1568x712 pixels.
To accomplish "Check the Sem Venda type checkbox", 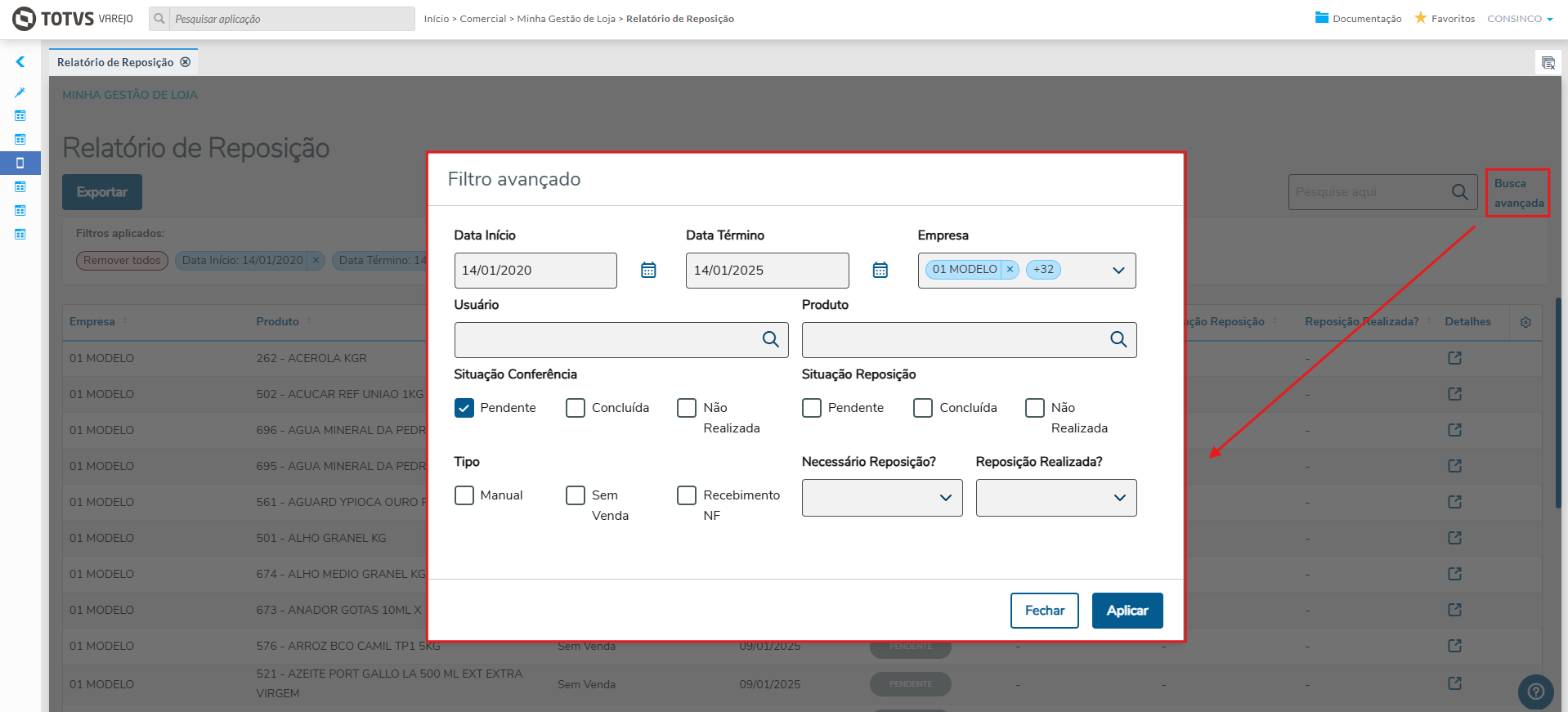I will coord(576,495).
